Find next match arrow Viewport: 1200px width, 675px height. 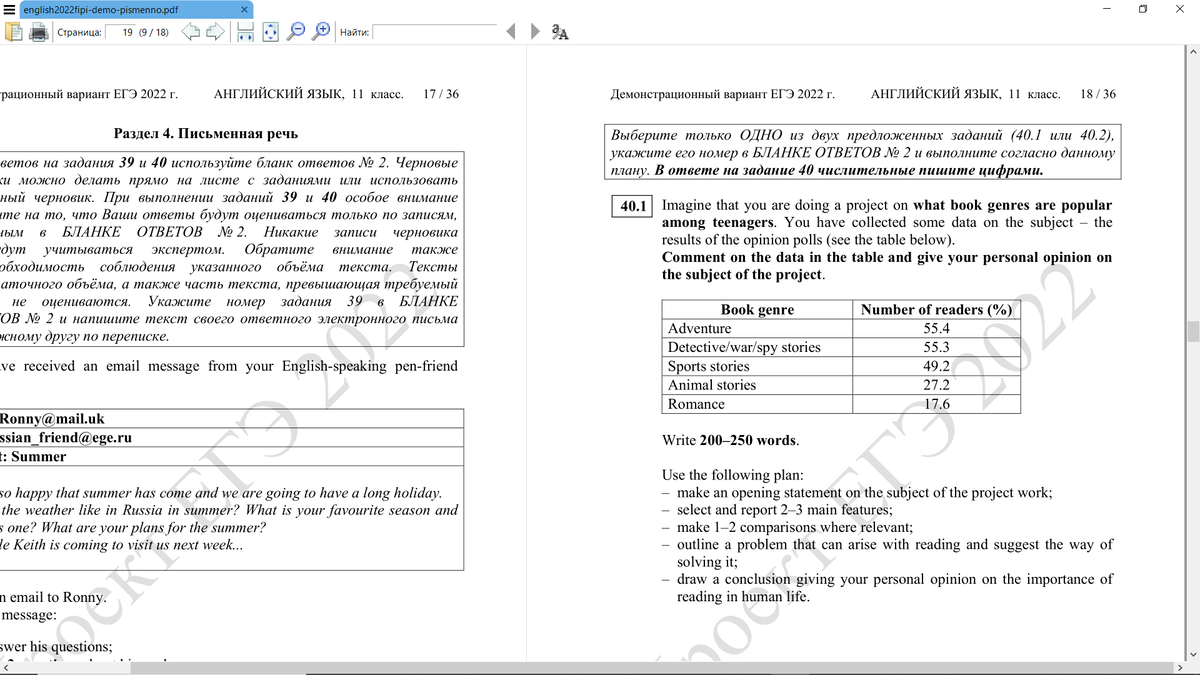[x=535, y=32]
